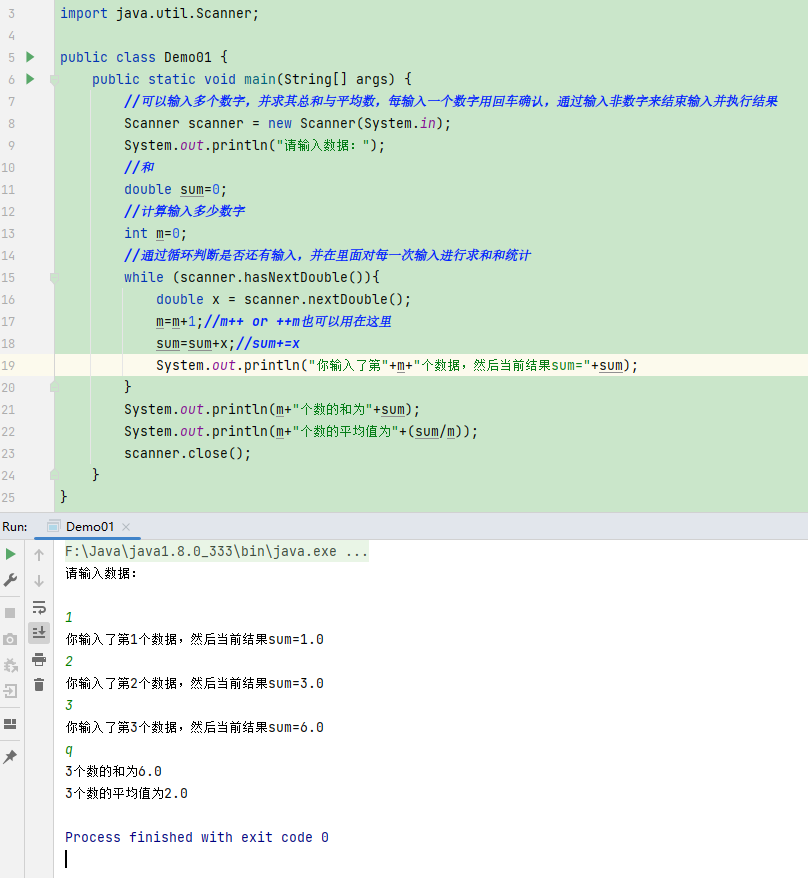Click the restore layout icon in run toolbar
The width and height of the screenshot is (808, 878).
click(x=10, y=724)
